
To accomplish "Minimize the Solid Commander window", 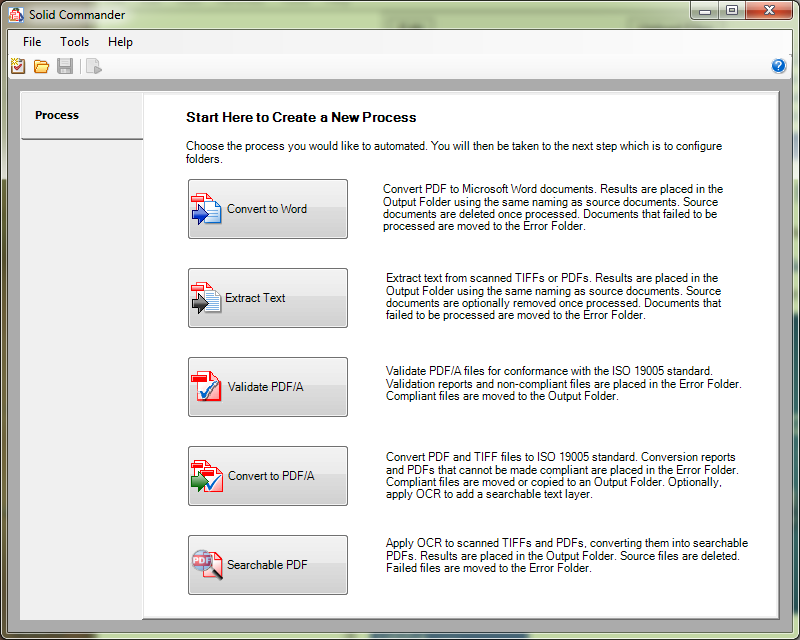I will point(706,10).
